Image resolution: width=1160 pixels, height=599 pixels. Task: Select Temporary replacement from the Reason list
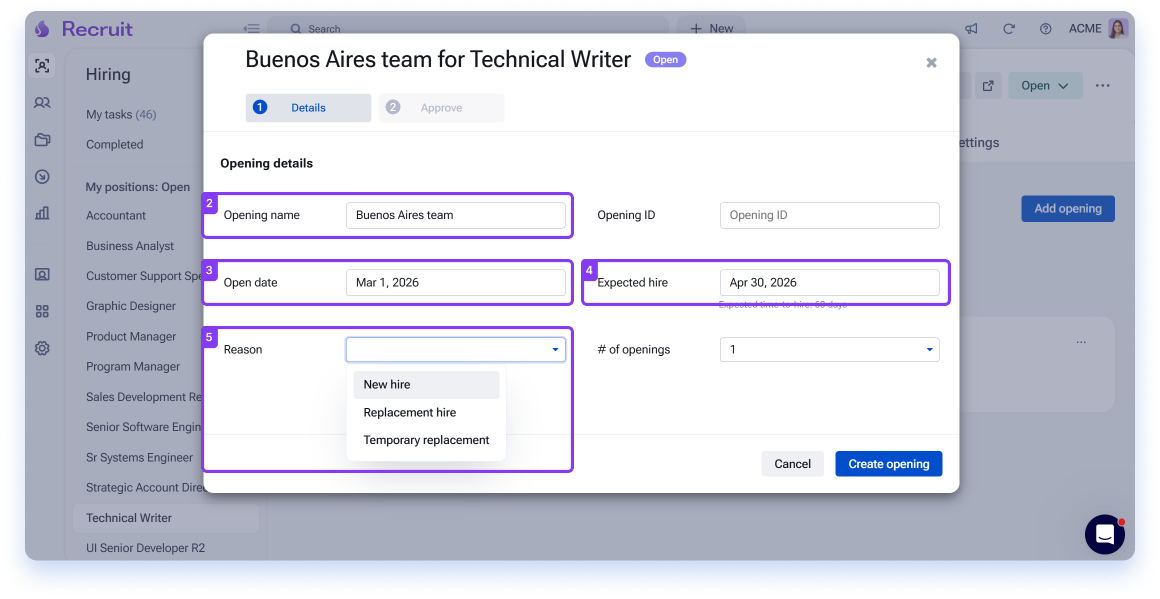click(426, 440)
